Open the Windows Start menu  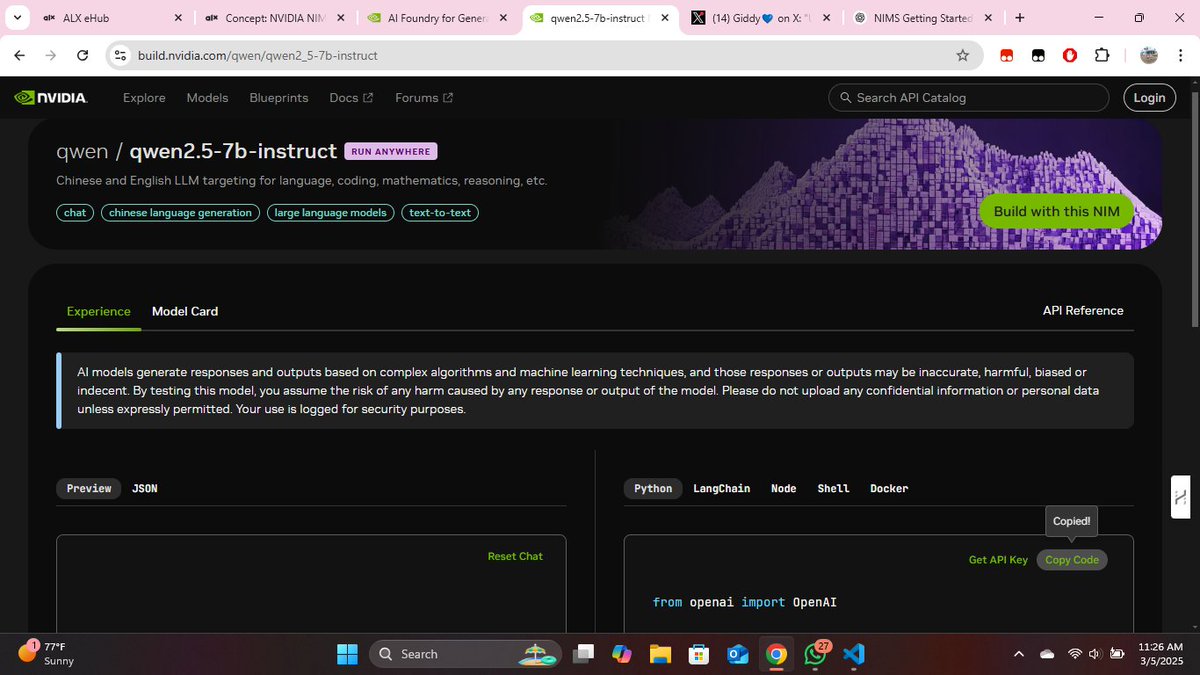347,654
